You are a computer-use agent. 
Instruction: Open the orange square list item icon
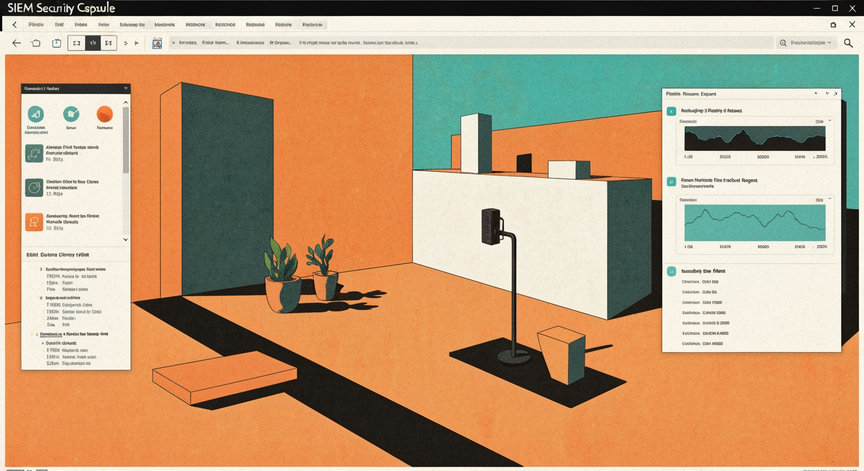(34, 222)
